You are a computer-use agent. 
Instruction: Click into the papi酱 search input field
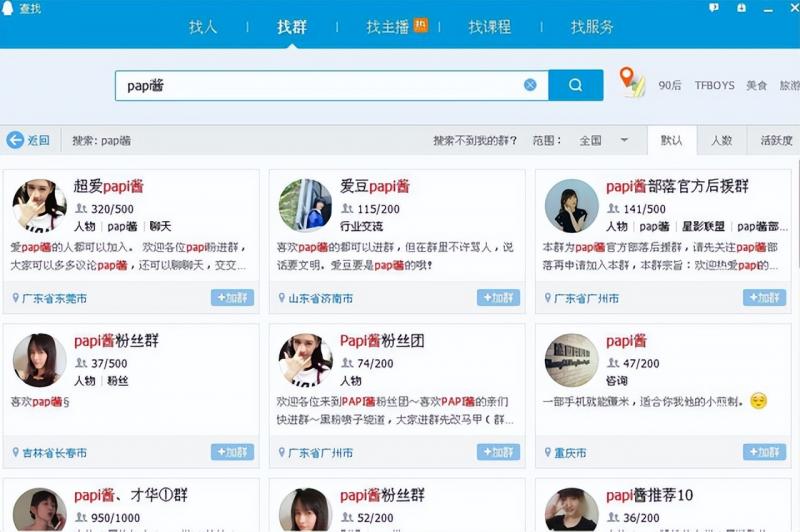point(320,85)
